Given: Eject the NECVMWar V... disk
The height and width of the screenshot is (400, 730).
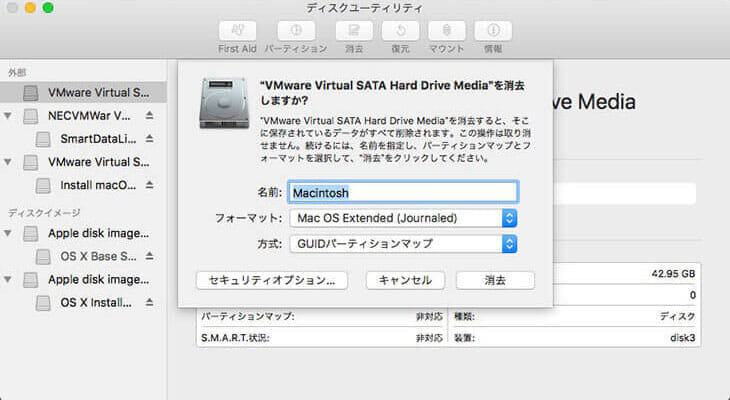Looking at the screenshot, I should coord(149,115).
